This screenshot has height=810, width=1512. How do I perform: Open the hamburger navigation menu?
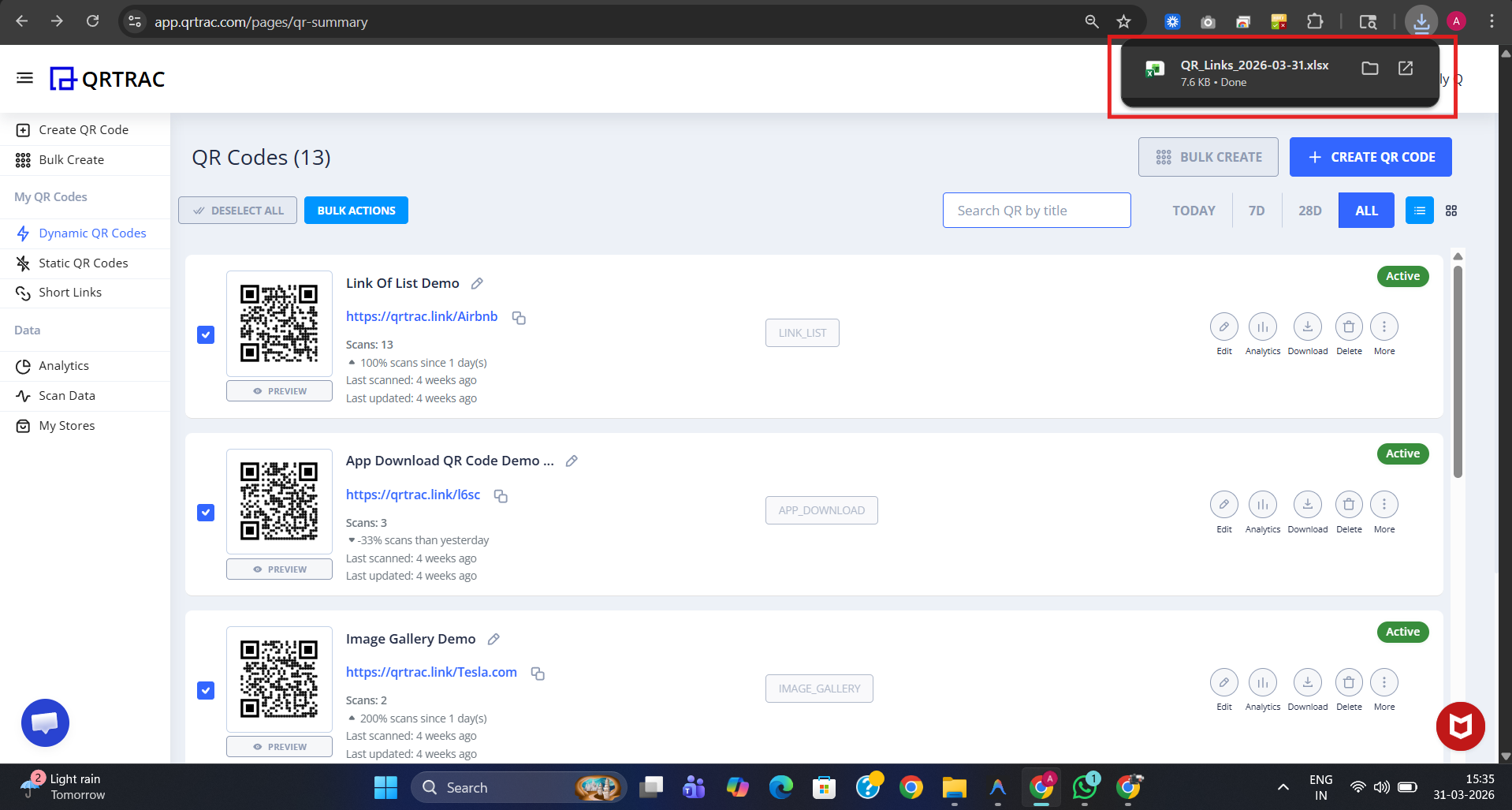click(24, 78)
